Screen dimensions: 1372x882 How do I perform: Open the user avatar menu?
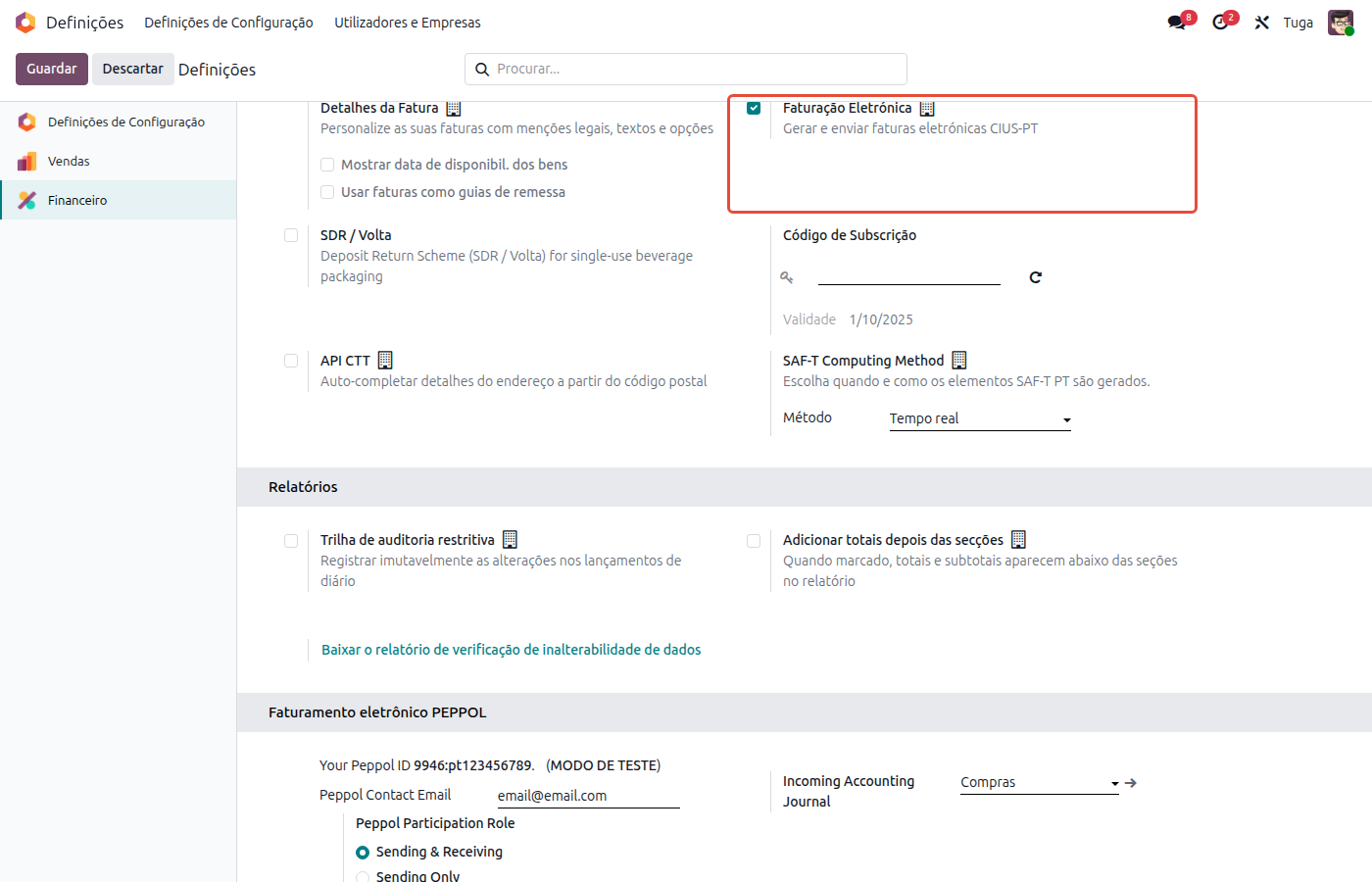pyautogui.click(x=1340, y=23)
